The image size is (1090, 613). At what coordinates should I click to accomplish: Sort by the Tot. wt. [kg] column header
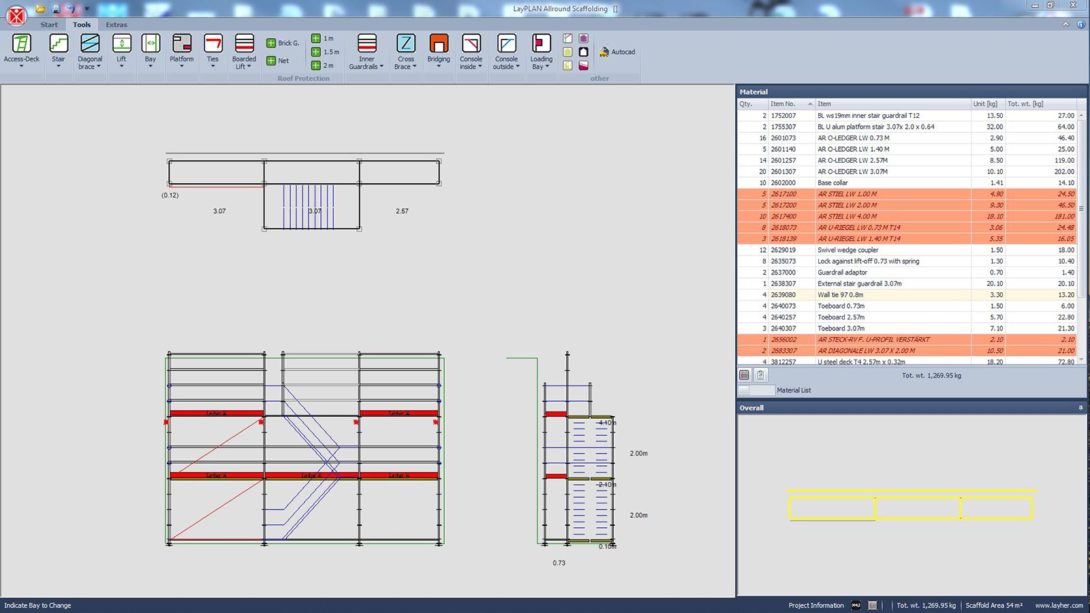click(x=1041, y=104)
